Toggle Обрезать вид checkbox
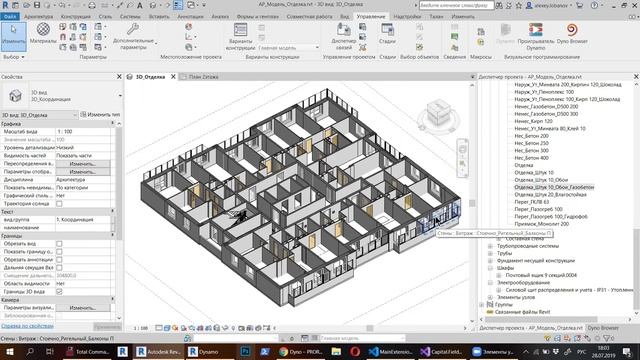The height and width of the screenshot is (360, 640). click(59, 244)
